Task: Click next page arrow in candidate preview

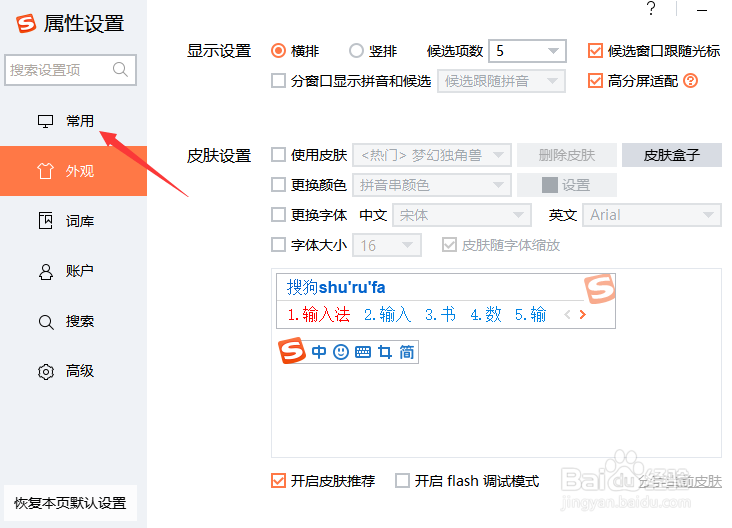Action: point(583,315)
